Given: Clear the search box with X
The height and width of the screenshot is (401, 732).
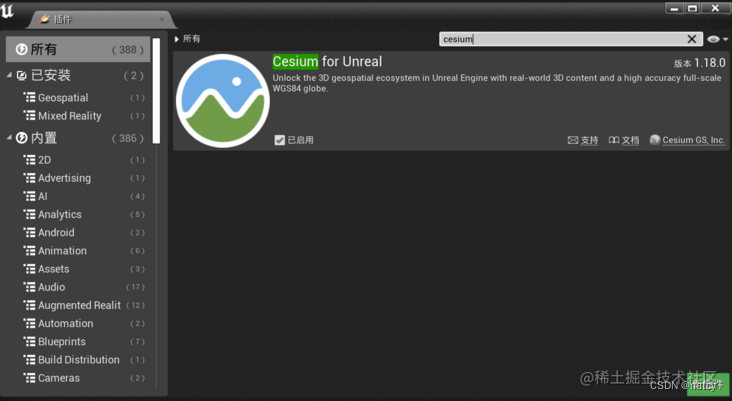Looking at the screenshot, I should click(692, 39).
